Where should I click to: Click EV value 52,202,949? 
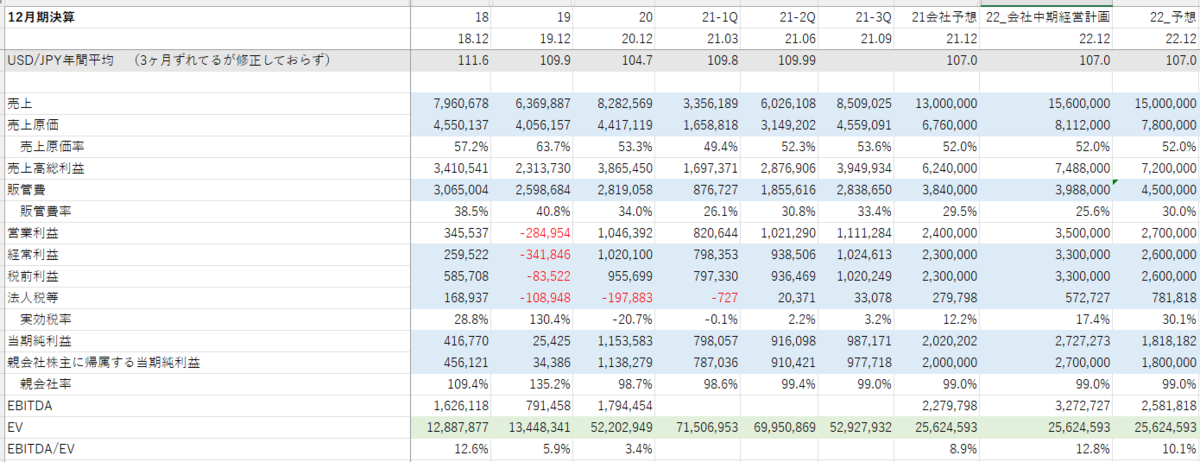click(621, 426)
